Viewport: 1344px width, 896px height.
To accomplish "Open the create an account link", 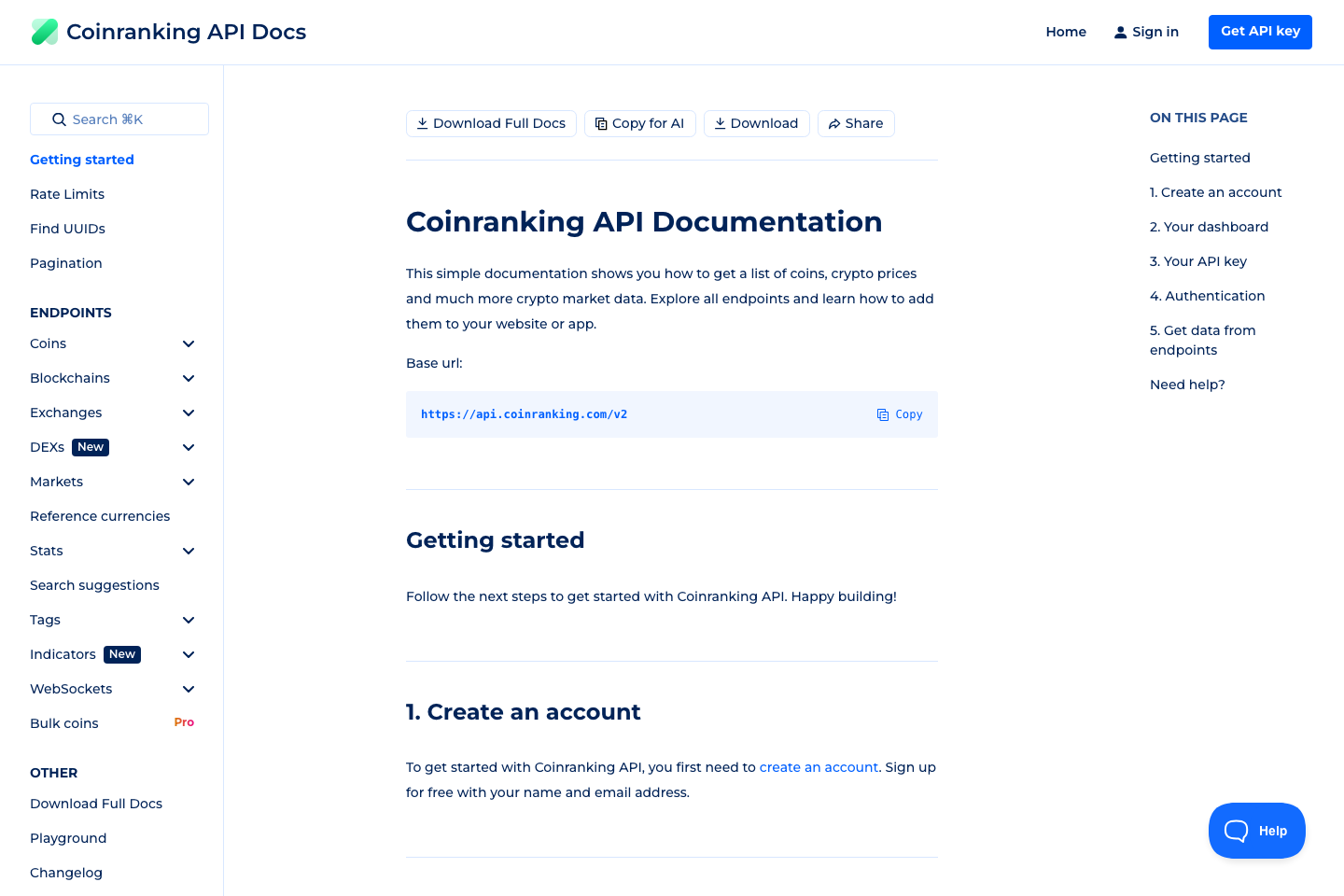I will pyautogui.click(x=819, y=767).
